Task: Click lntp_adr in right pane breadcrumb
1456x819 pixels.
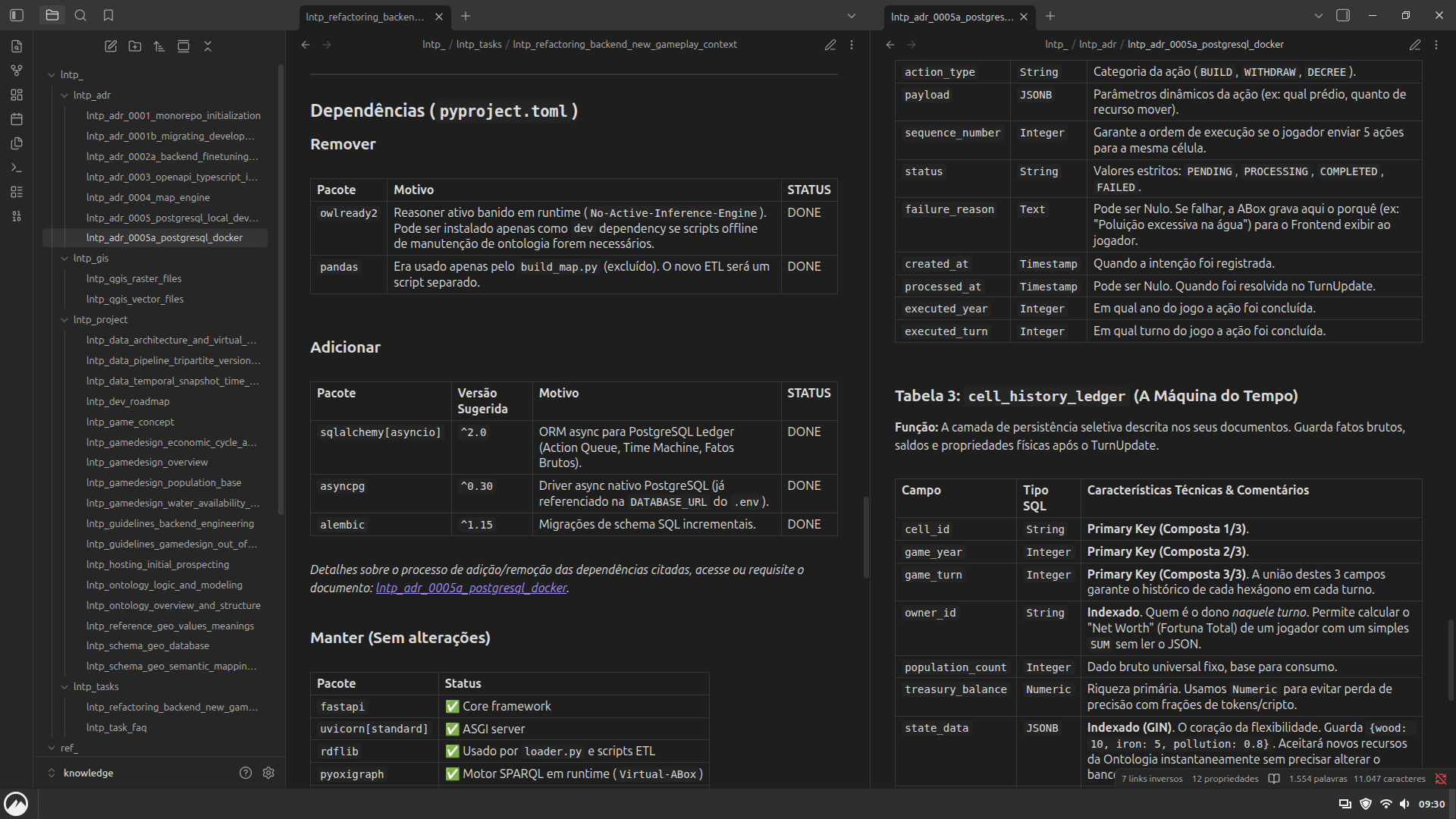Action: point(1097,45)
